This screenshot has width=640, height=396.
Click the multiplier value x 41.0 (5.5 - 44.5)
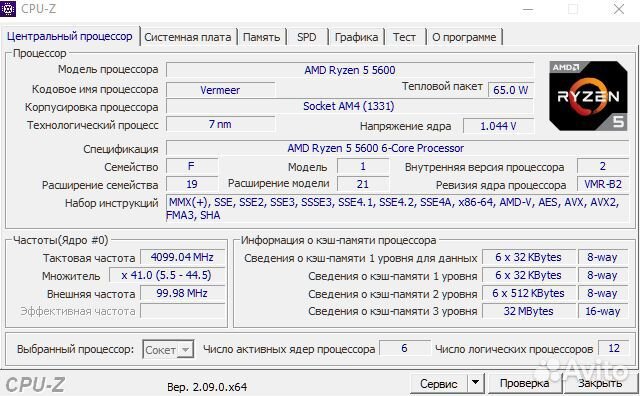(x=167, y=275)
